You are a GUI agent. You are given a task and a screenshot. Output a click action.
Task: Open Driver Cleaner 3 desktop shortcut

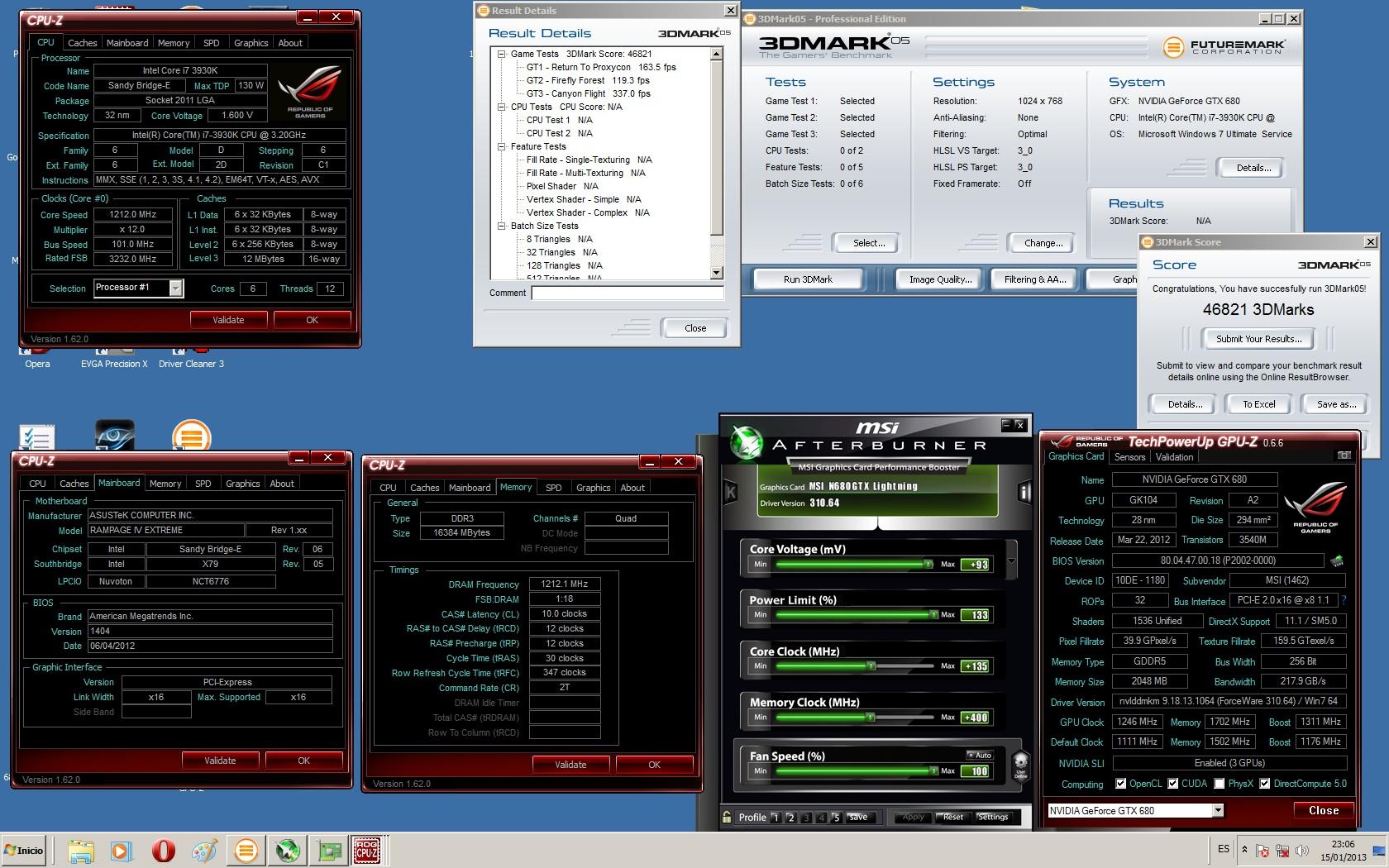pyautogui.click(x=191, y=355)
